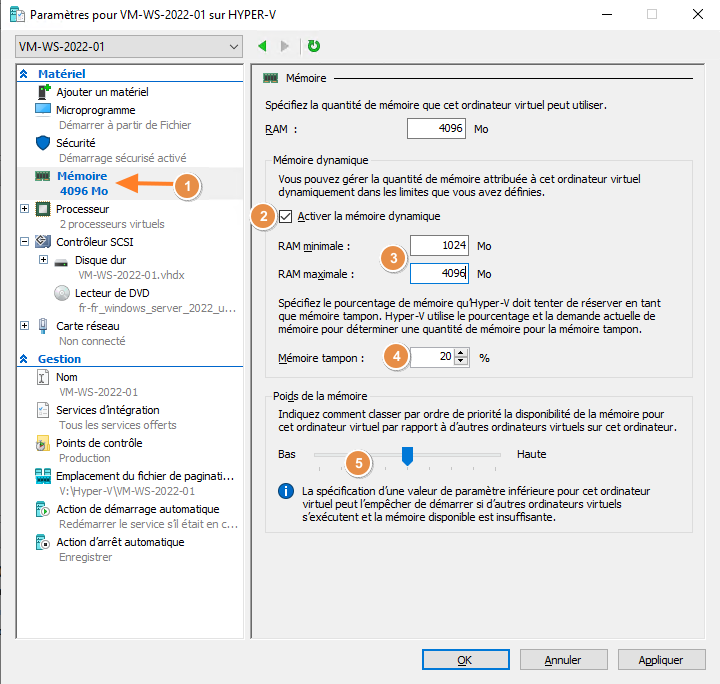Open Emplacement du fichier de pagination
Viewport: 720px width, 684px height.
[x=145, y=476]
